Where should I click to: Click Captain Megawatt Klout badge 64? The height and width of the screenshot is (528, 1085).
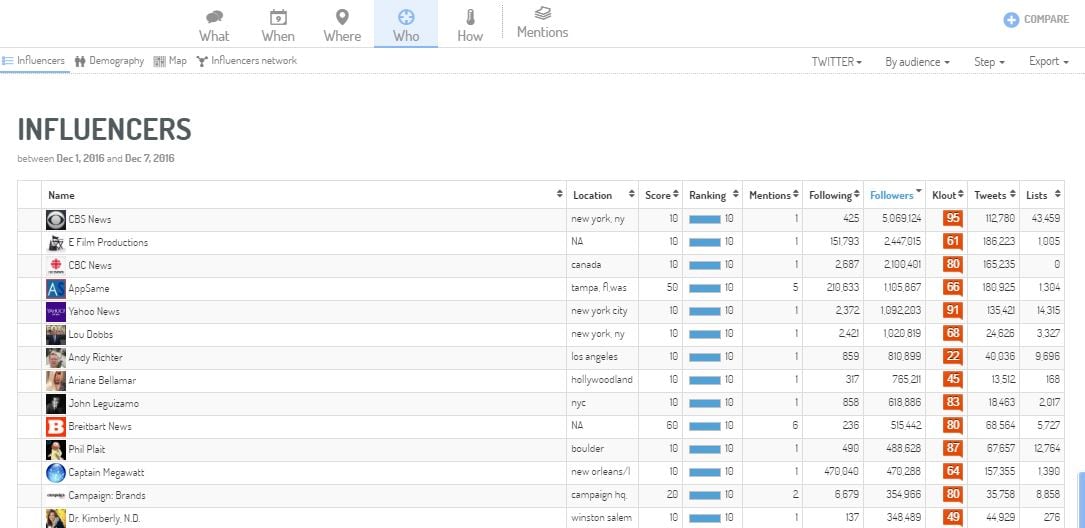pos(953,473)
